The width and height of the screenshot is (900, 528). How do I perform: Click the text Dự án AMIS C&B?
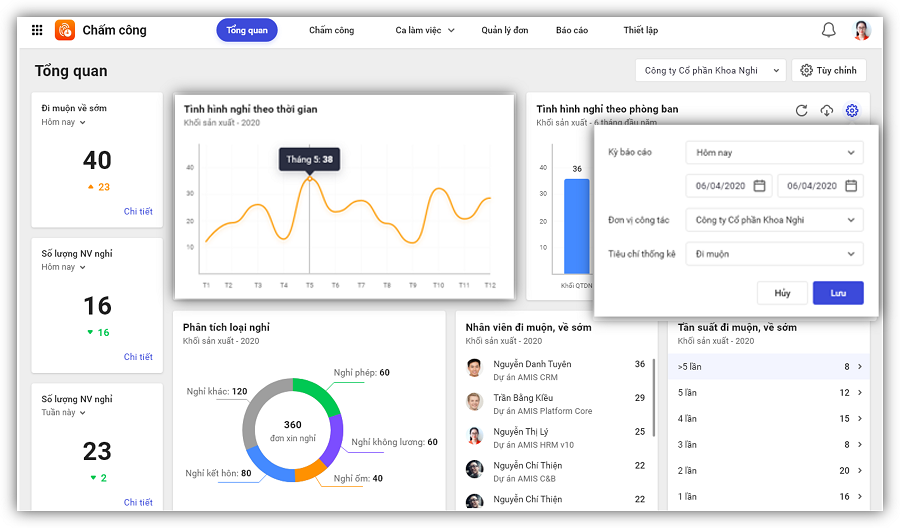pos(524,479)
